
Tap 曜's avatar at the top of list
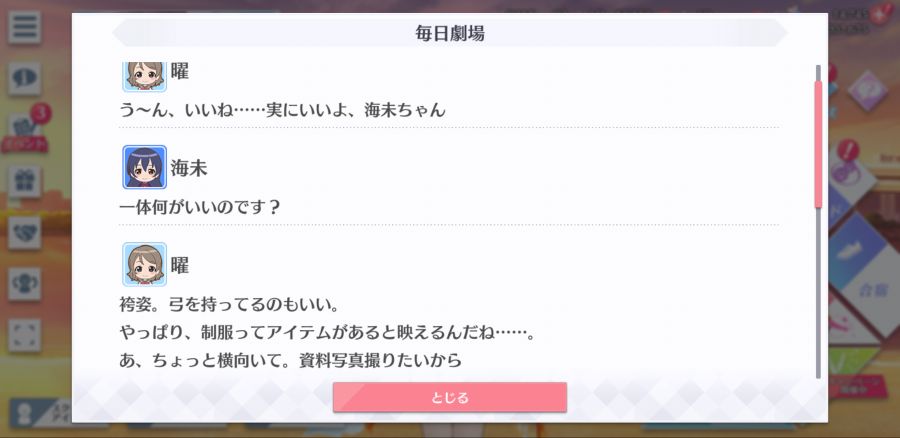144,76
